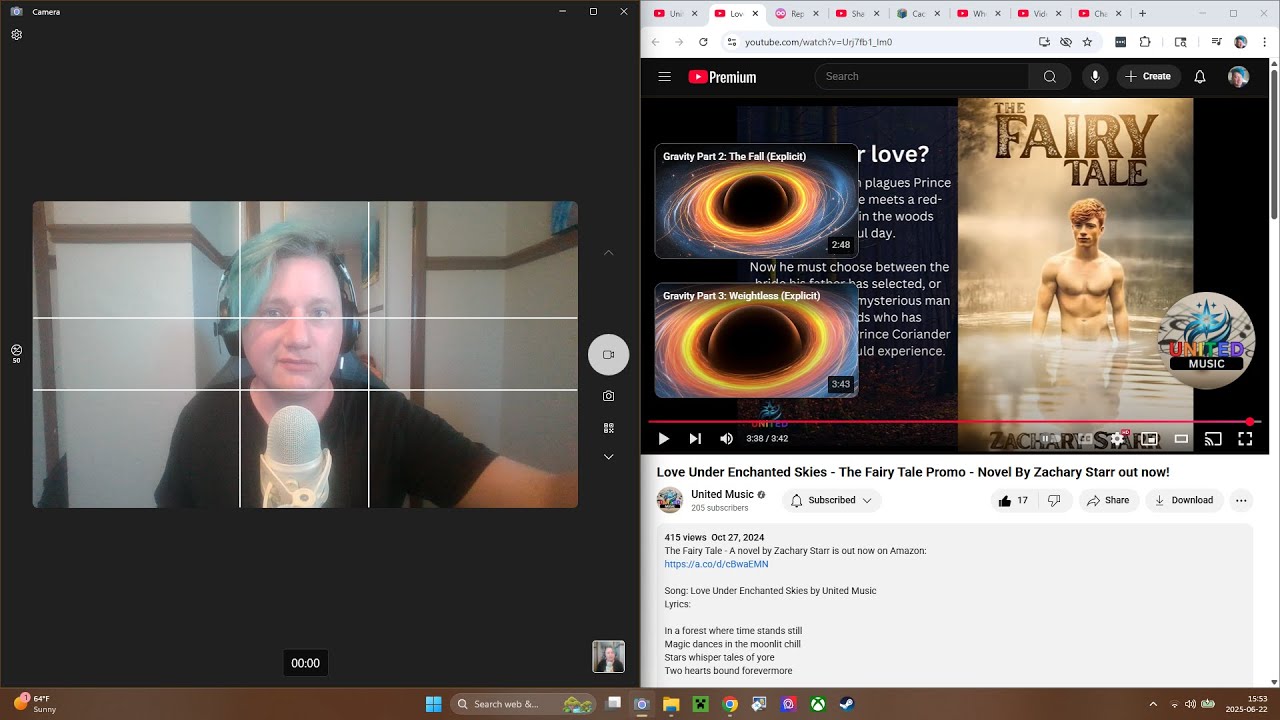Screen dimensions: 1280x720
Task: Open United Music channel avatar
Action: (669, 500)
